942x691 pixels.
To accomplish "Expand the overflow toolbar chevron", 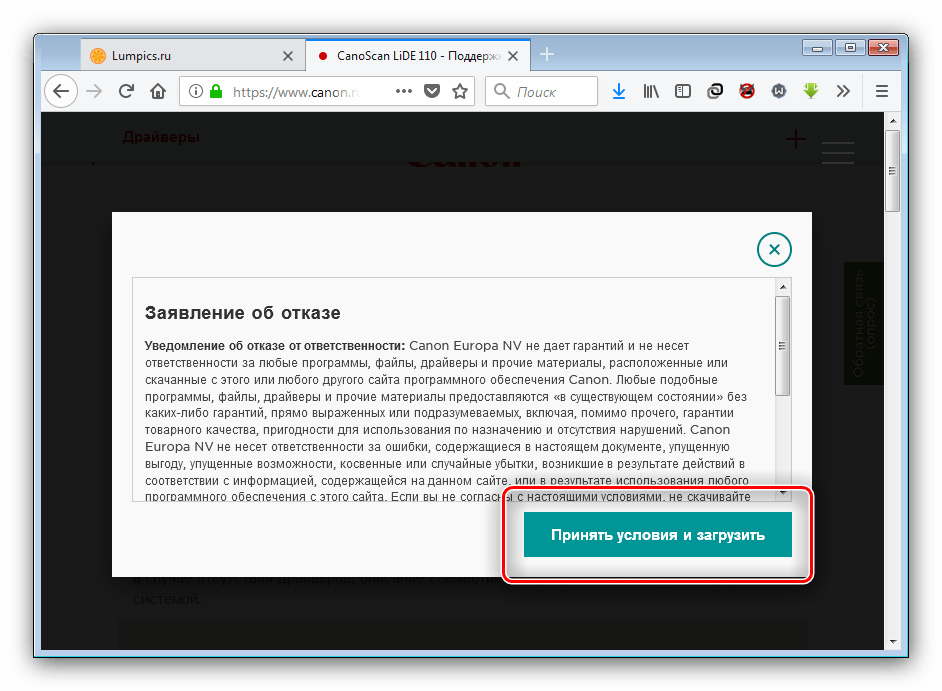I will pyautogui.click(x=843, y=92).
